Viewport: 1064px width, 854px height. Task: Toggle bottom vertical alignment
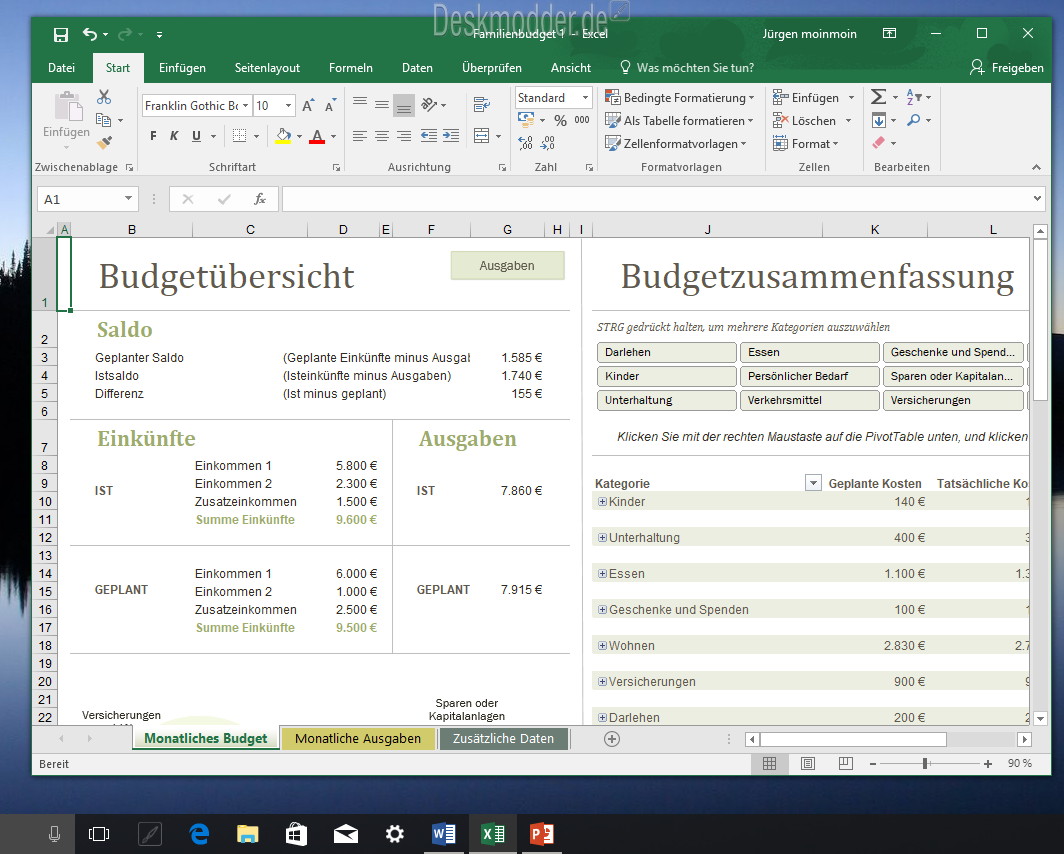(x=404, y=104)
